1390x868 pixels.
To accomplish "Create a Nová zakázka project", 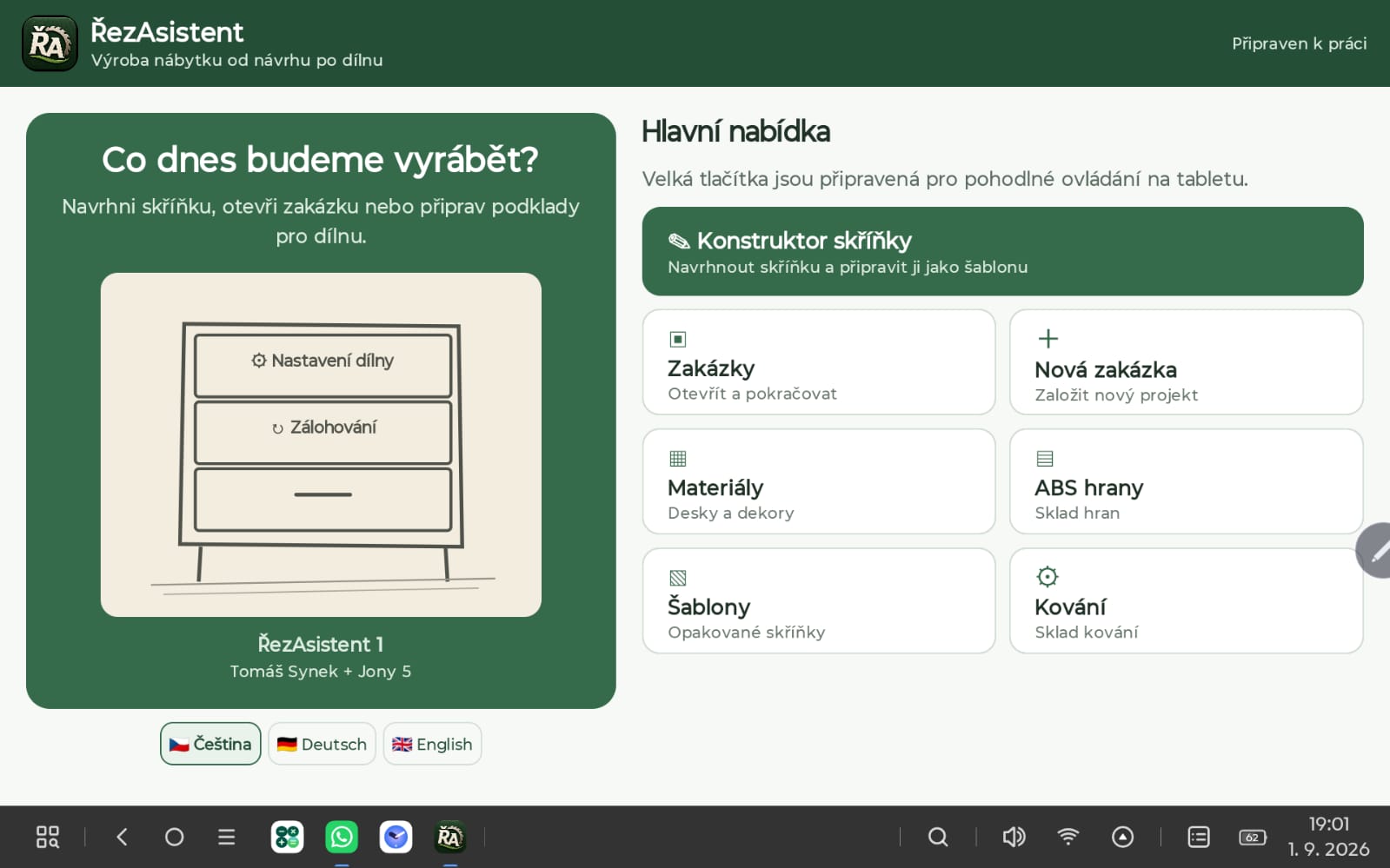I will [x=1186, y=362].
